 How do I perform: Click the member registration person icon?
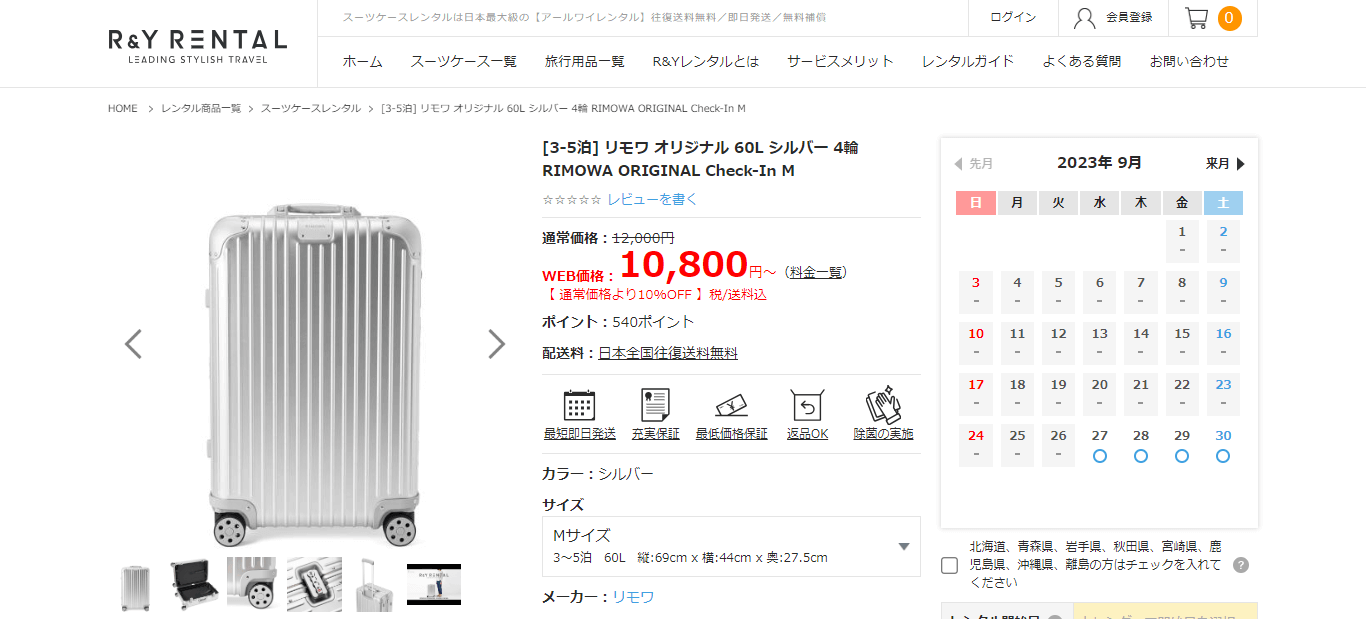tap(1084, 18)
